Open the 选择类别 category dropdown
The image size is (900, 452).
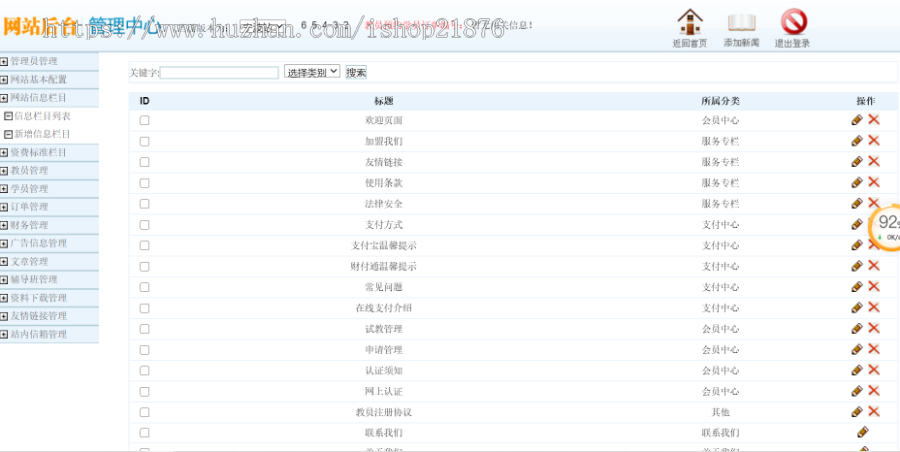click(312, 72)
